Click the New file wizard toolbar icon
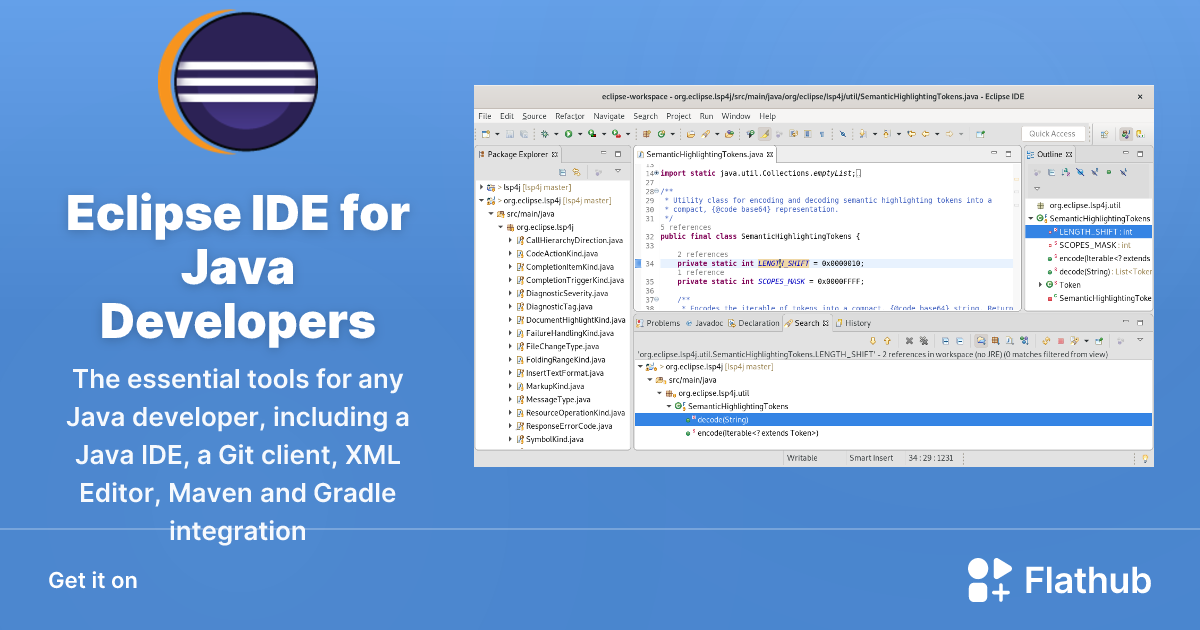Viewport: 1200px width, 630px height. pyautogui.click(x=485, y=133)
